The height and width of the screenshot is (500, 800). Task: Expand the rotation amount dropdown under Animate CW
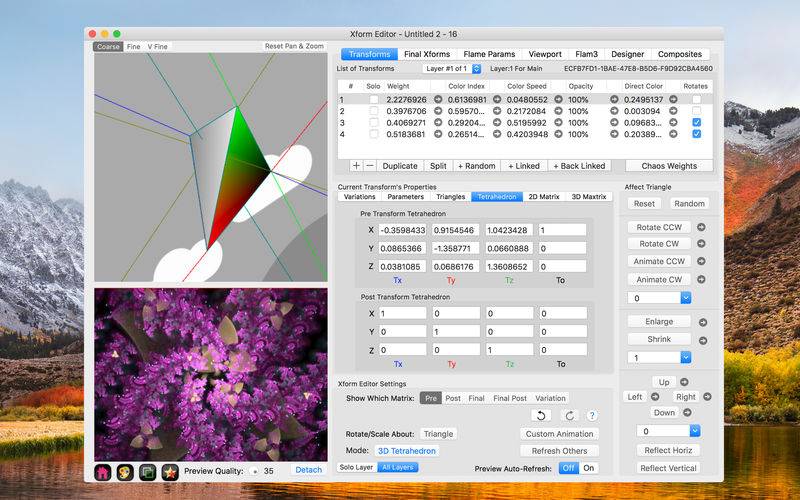[x=659, y=298]
